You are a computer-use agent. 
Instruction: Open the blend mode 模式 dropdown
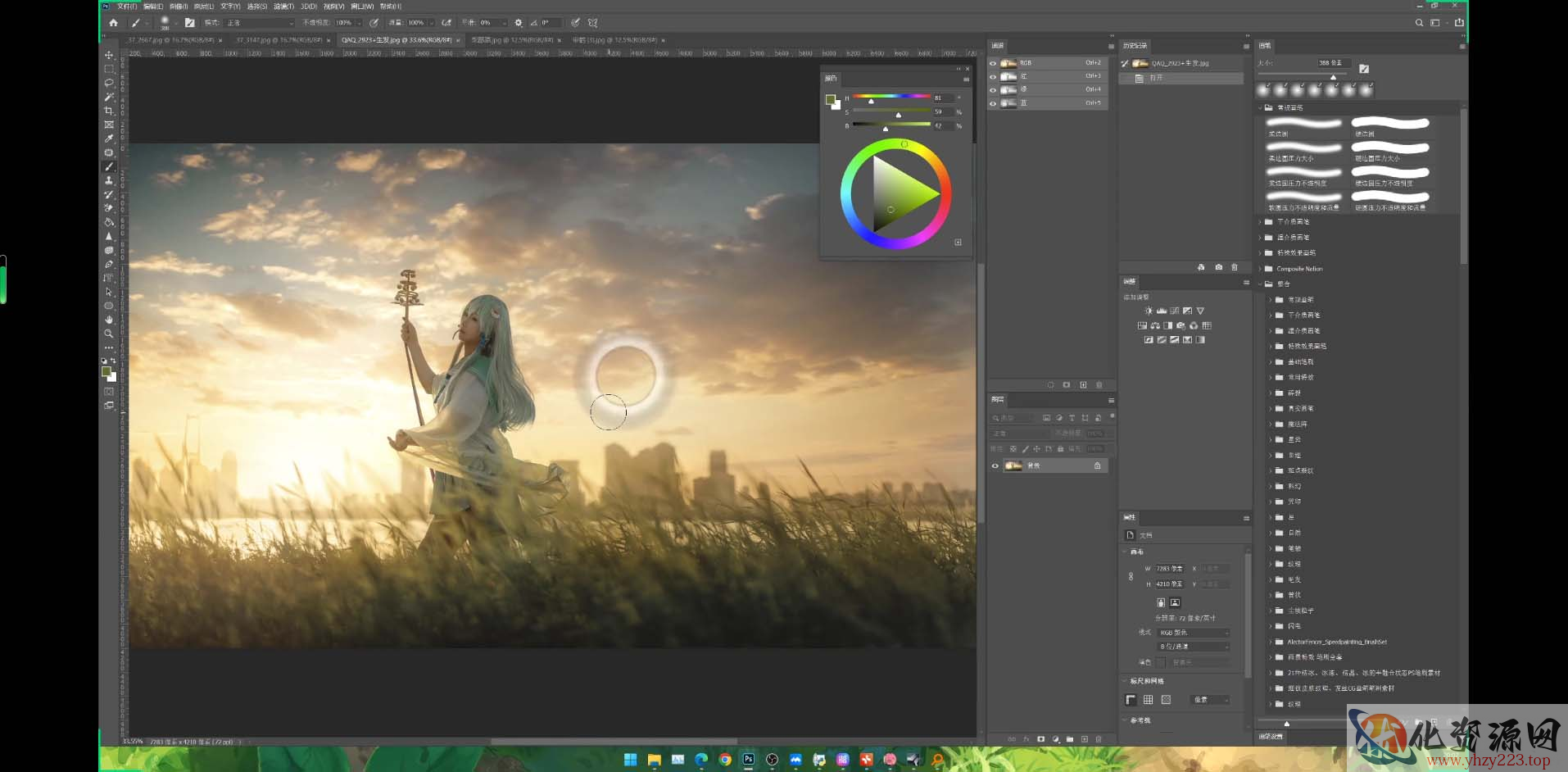[260, 23]
